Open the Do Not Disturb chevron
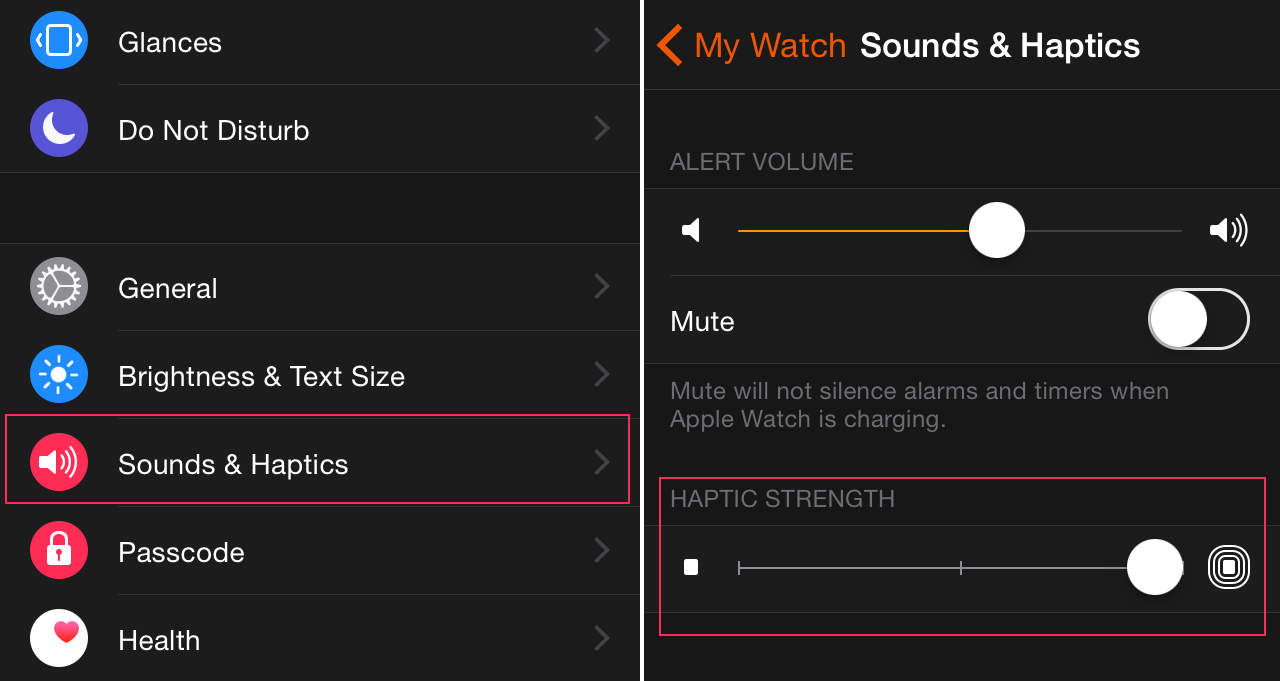This screenshot has width=1280, height=681. [602, 128]
